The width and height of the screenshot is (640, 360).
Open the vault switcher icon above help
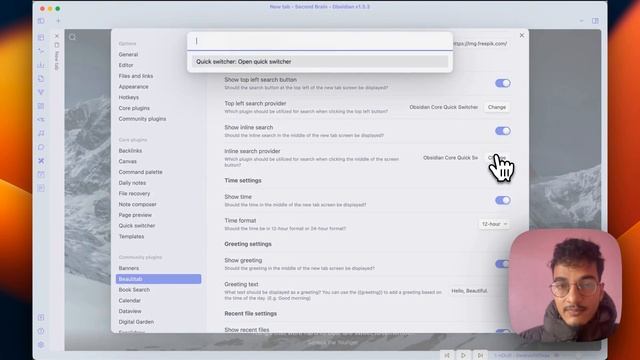click(x=41, y=317)
